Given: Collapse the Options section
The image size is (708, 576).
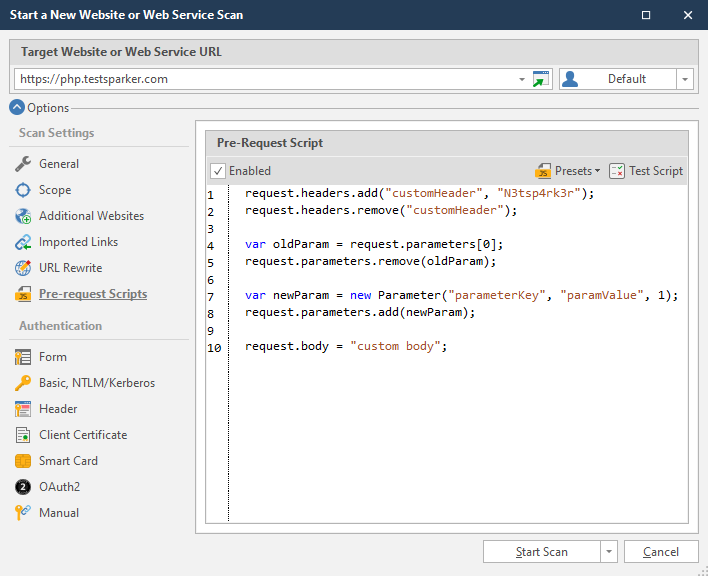Looking at the screenshot, I should coord(17,108).
